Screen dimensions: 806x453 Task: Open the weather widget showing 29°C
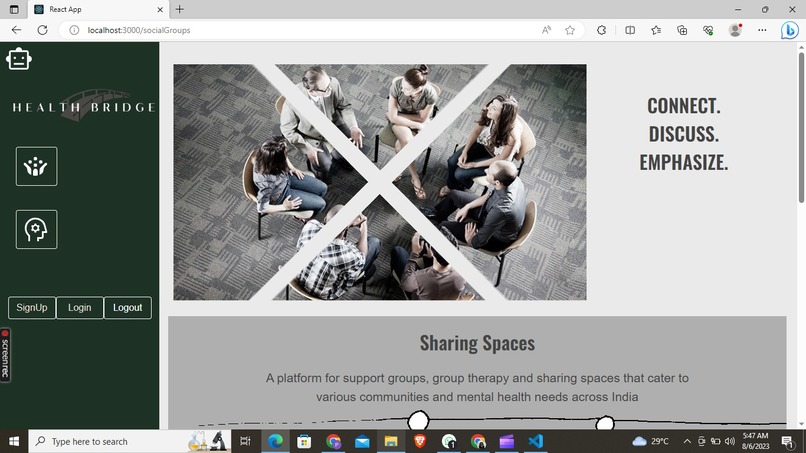(651, 441)
